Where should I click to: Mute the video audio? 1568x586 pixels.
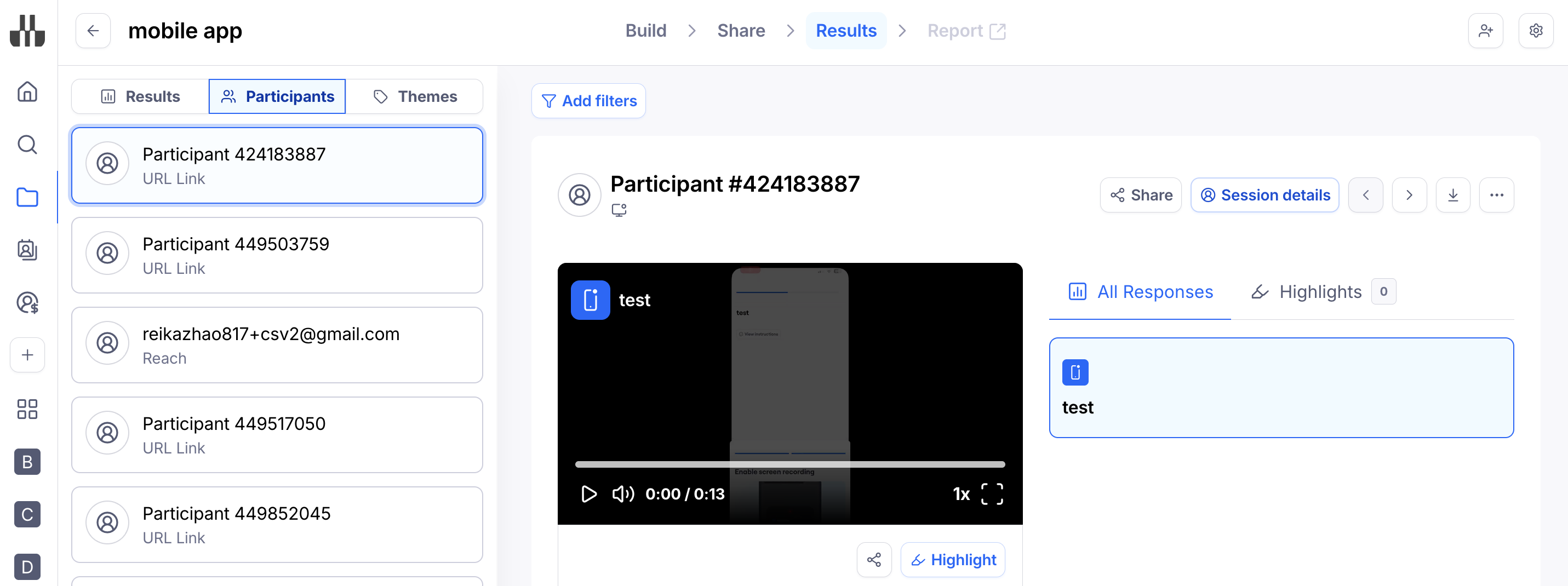(623, 493)
